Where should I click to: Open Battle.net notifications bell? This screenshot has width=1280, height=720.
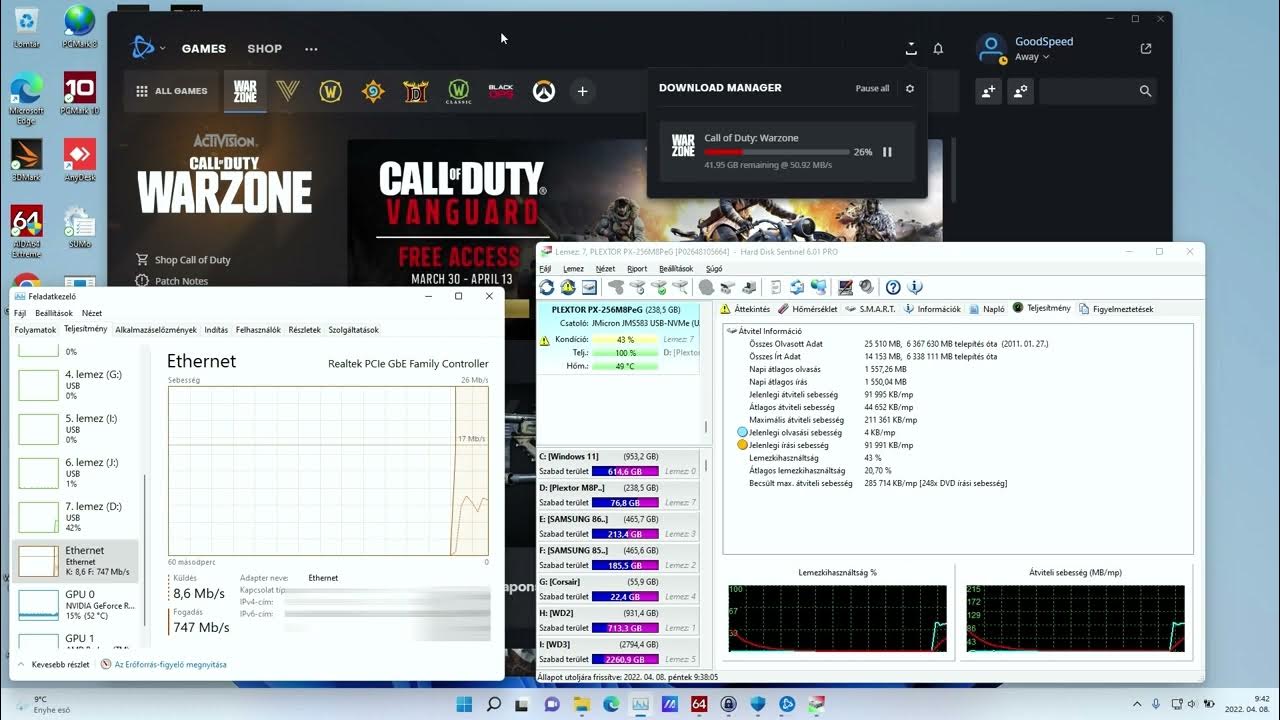pyautogui.click(x=938, y=48)
